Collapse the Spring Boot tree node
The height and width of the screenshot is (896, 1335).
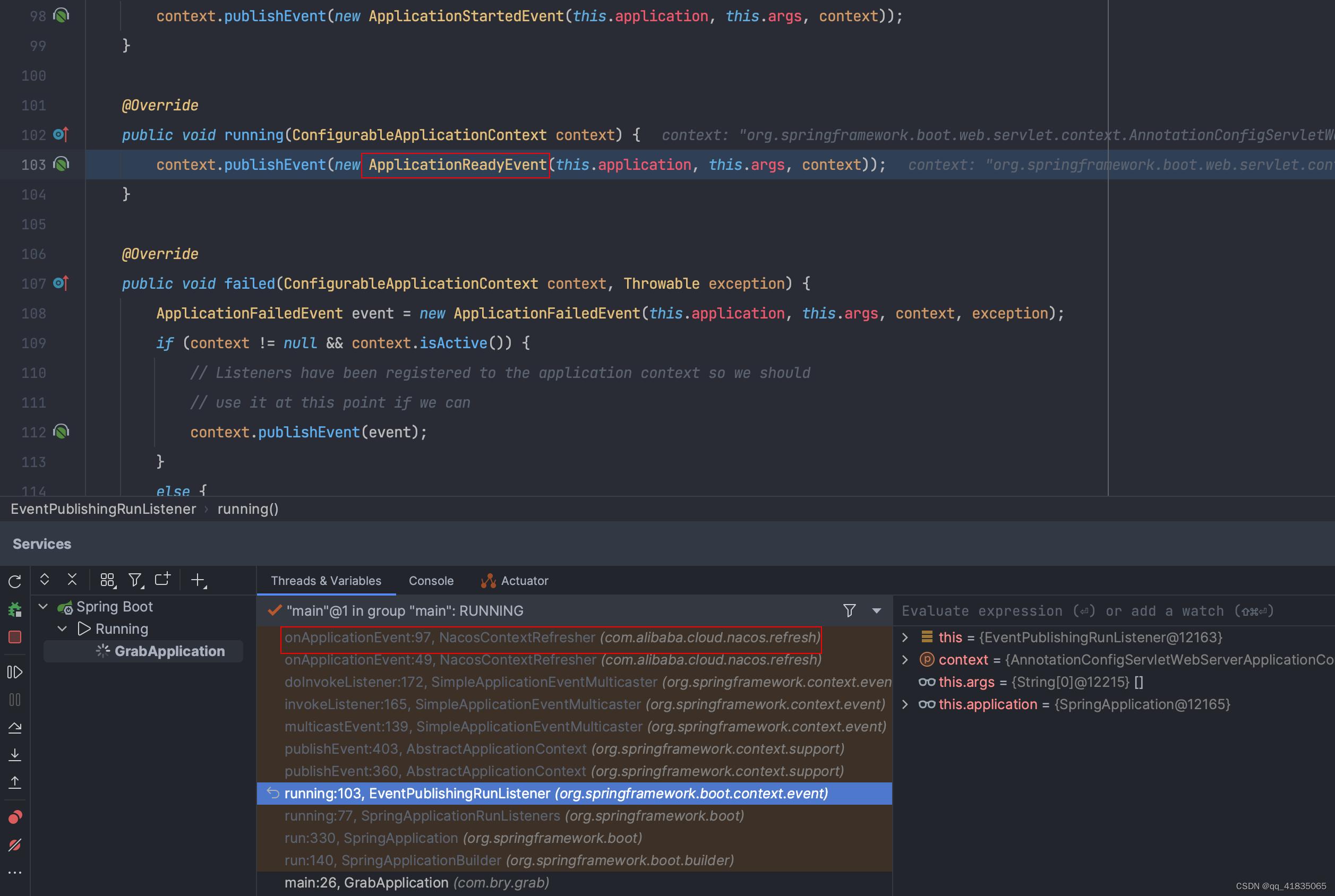43,606
